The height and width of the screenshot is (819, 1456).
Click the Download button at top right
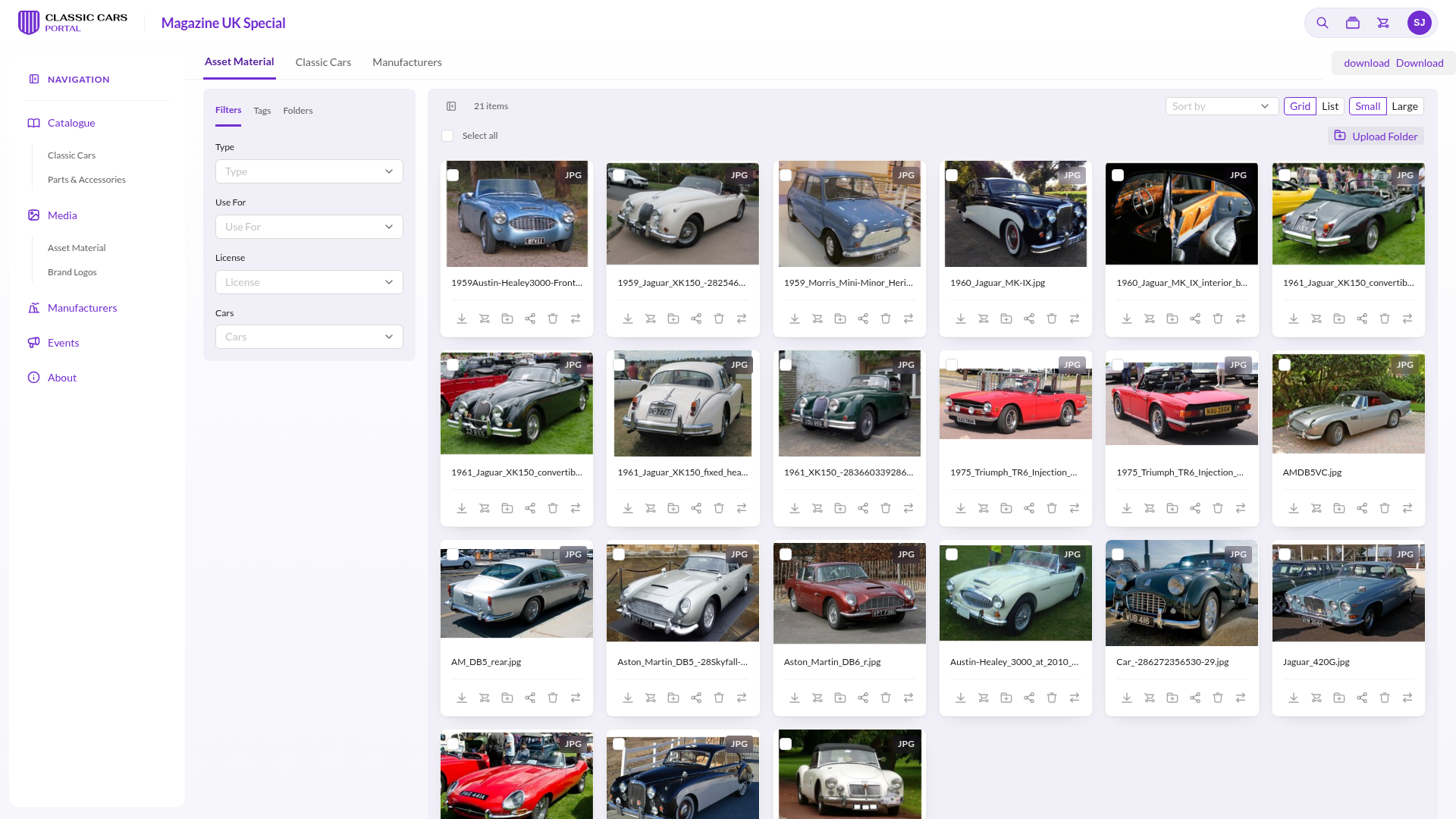(x=1394, y=63)
